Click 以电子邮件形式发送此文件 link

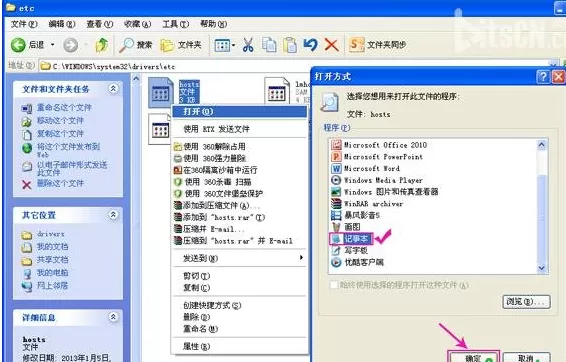pyautogui.click(x=72, y=169)
